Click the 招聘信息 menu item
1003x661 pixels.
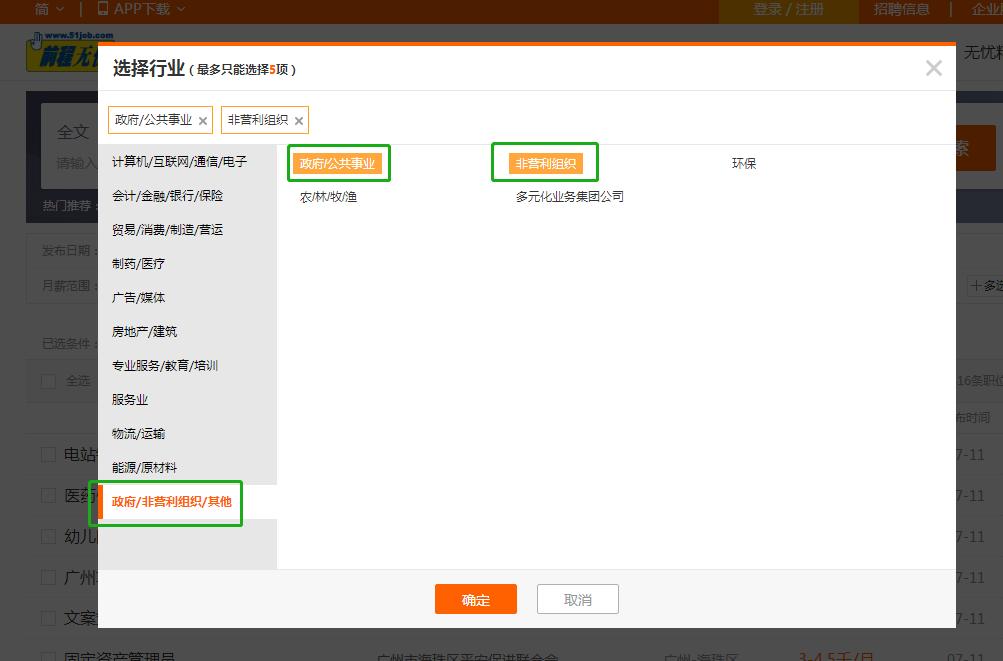(x=901, y=10)
